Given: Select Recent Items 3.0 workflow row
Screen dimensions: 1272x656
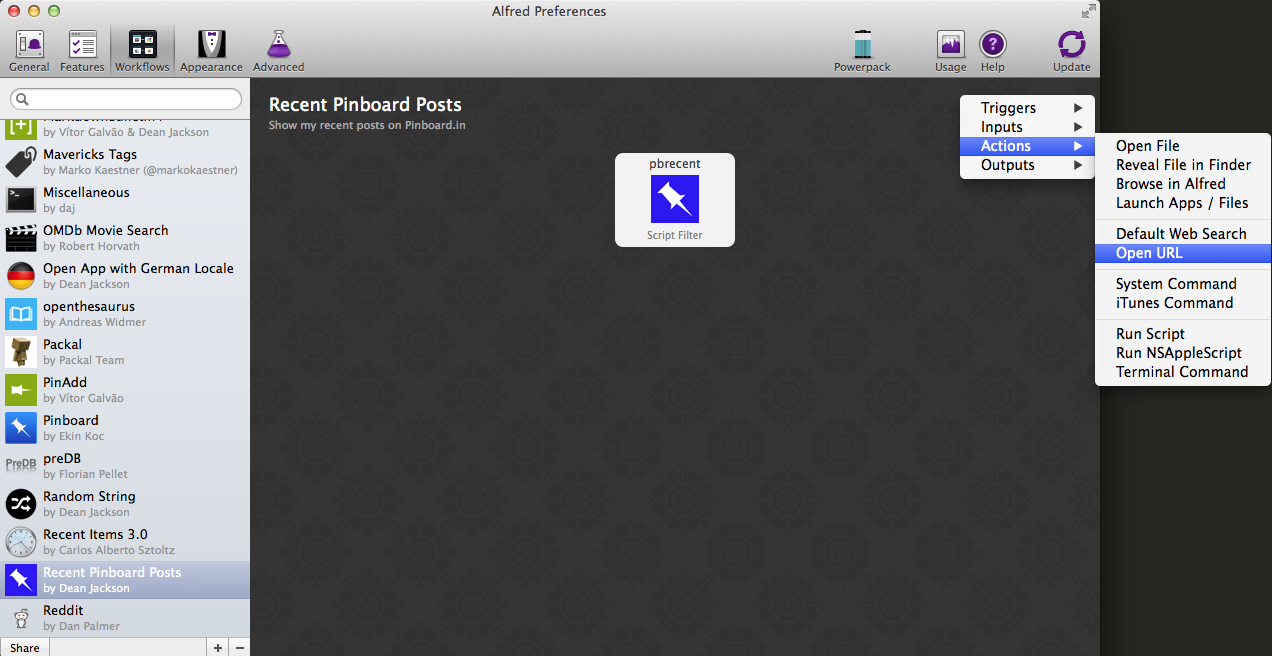Looking at the screenshot, I should 125,542.
